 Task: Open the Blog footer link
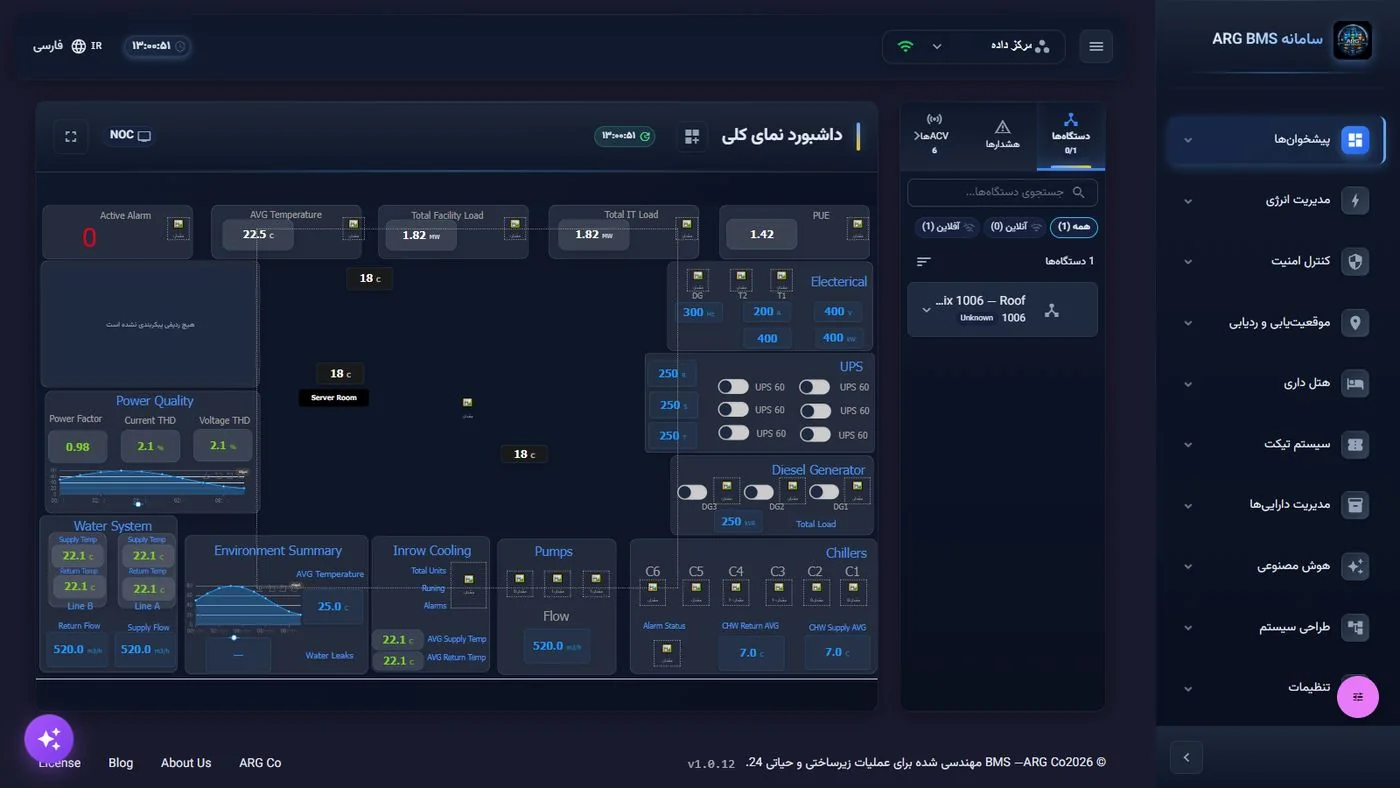121,763
